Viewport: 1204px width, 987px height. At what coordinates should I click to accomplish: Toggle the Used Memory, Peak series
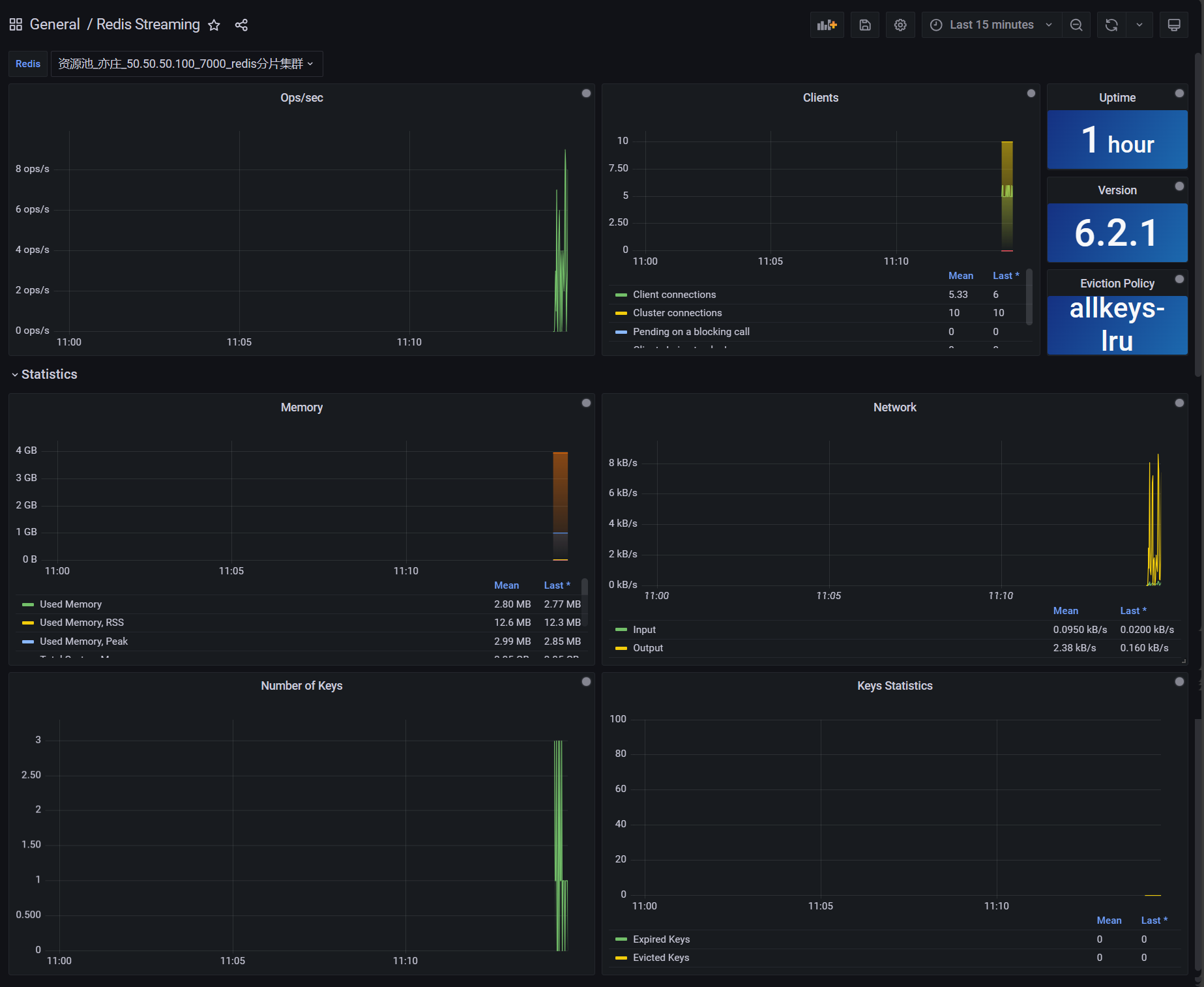[83, 641]
